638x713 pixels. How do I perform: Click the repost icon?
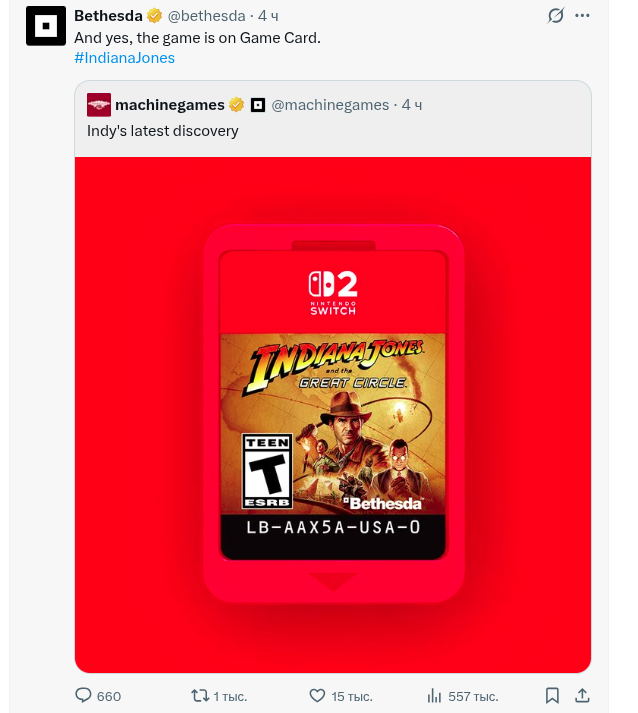[x=200, y=696]
